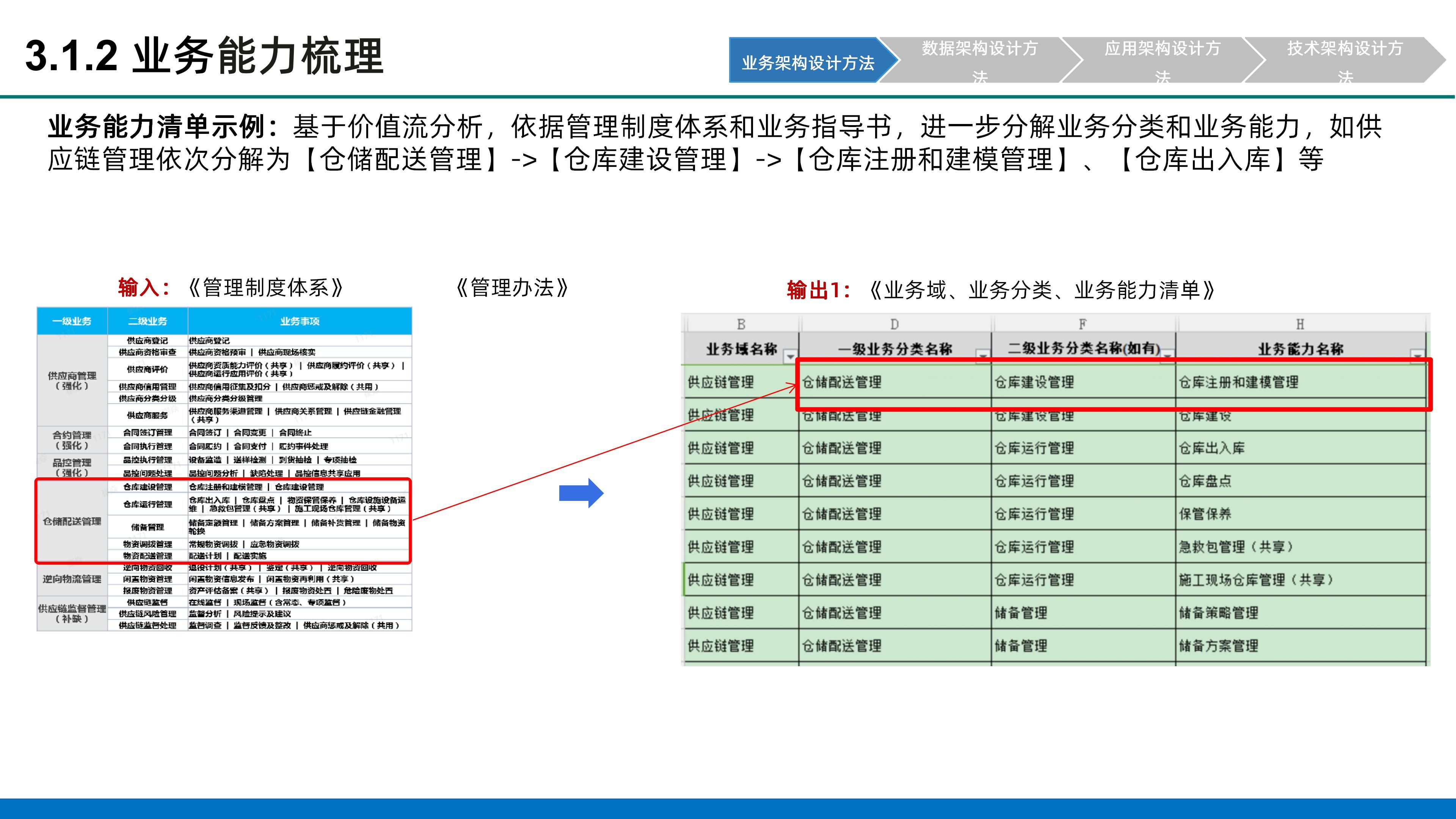Click the 供应链监督管理（补缺） cell

coord(72,613)
